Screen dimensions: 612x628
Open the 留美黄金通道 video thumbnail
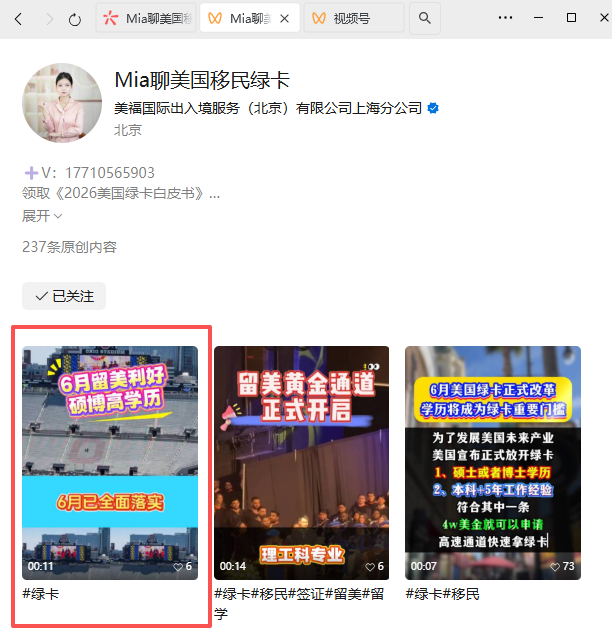(x=301, y=463)
